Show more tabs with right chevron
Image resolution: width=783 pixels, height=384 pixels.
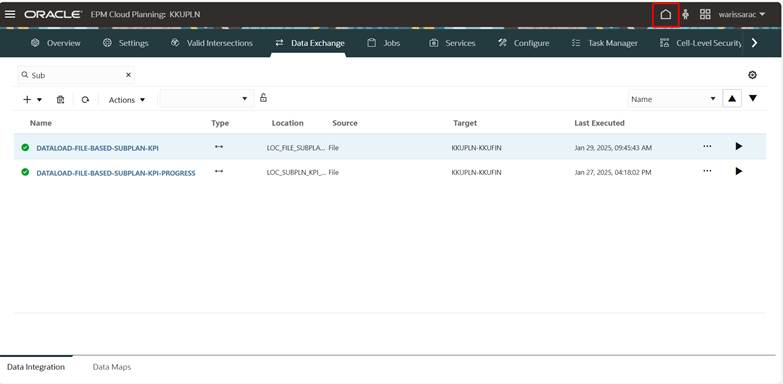tap(754, 43)
